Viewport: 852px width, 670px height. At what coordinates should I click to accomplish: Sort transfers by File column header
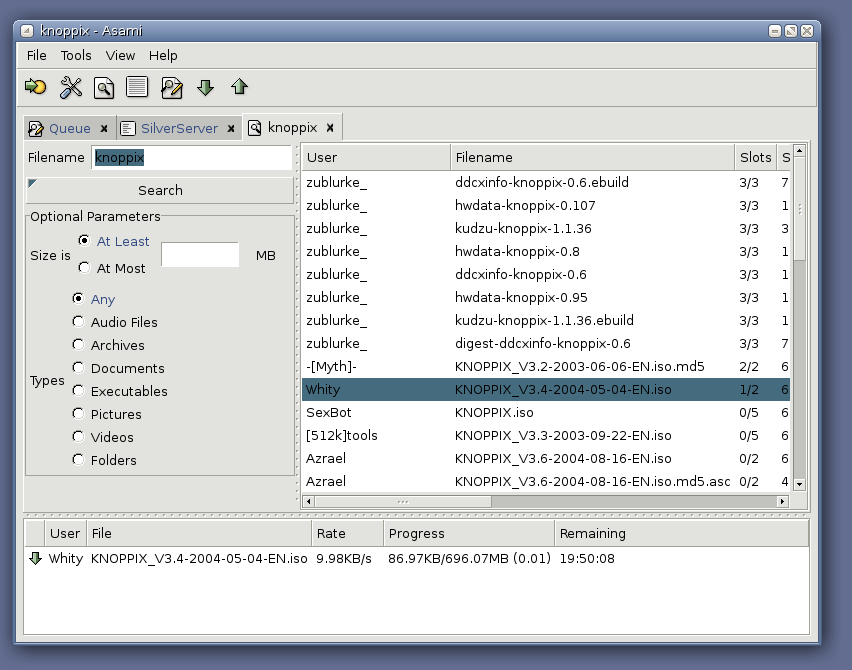tap(199, 534)
